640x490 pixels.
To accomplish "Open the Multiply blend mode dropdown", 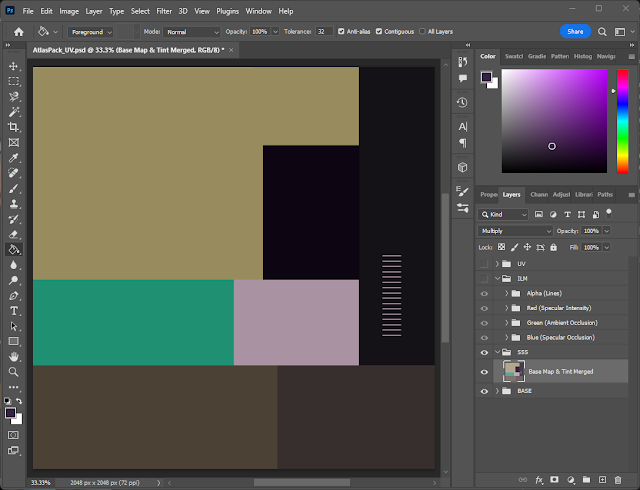I will [x=516, y=231].
